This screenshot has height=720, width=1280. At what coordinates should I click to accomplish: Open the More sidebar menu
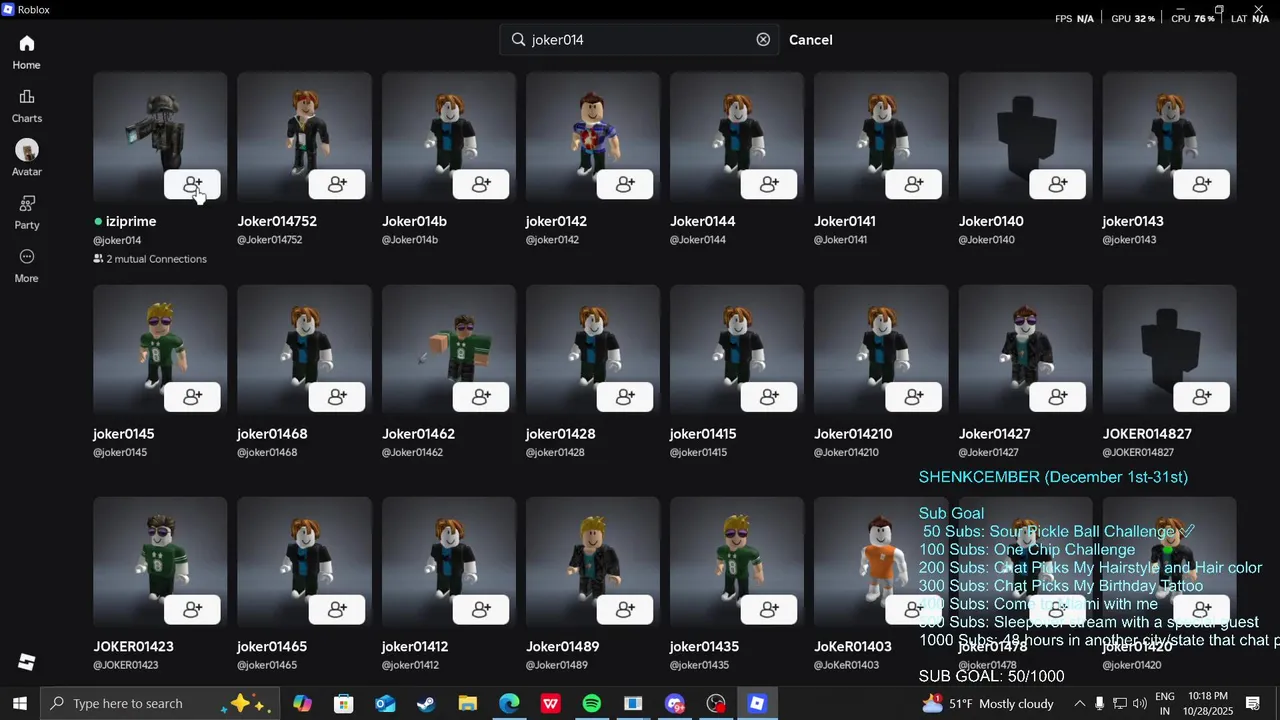[x=27, y=266]
